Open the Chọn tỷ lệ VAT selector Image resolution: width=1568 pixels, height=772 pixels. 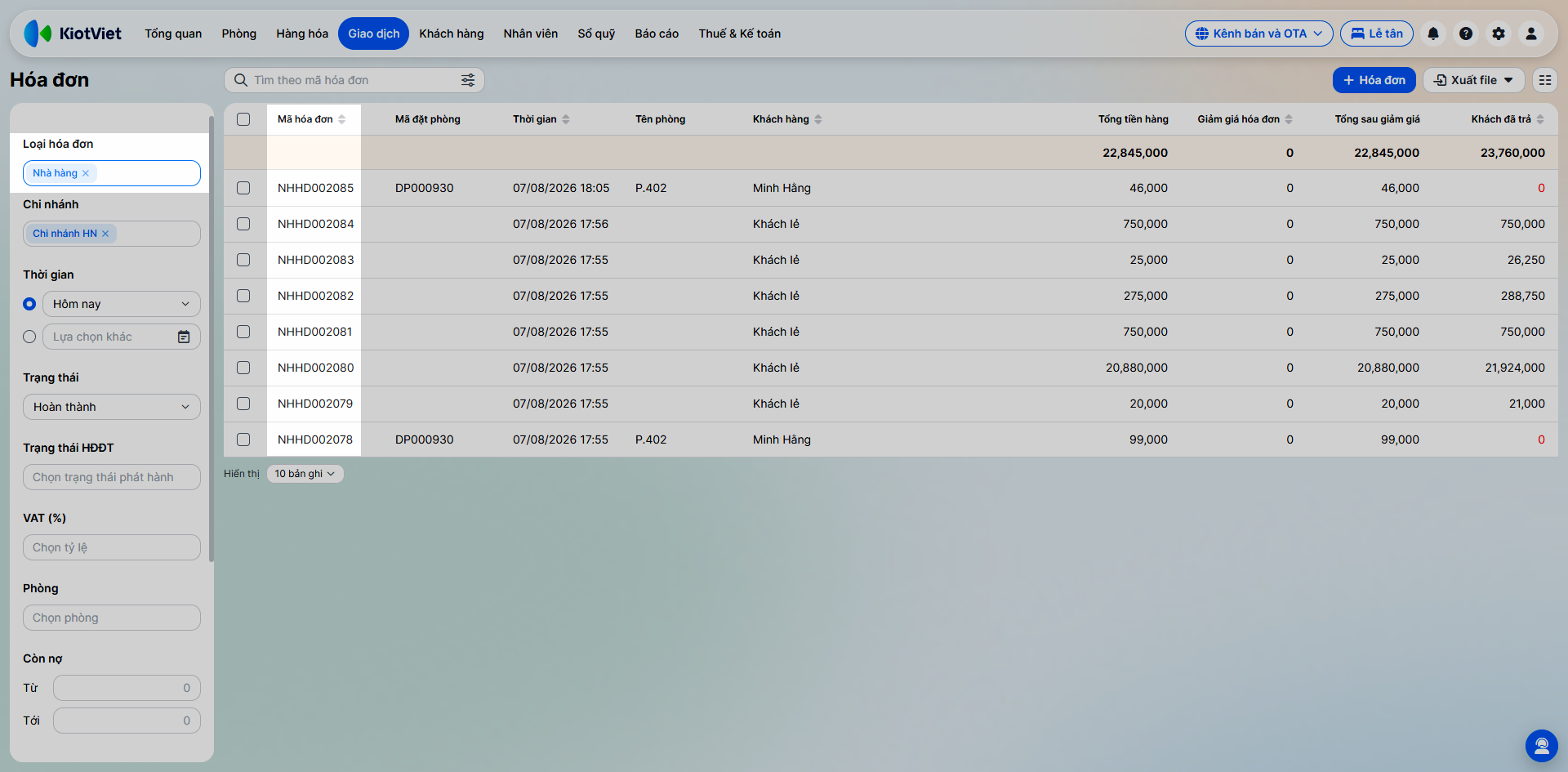click(x=112, y=547)
